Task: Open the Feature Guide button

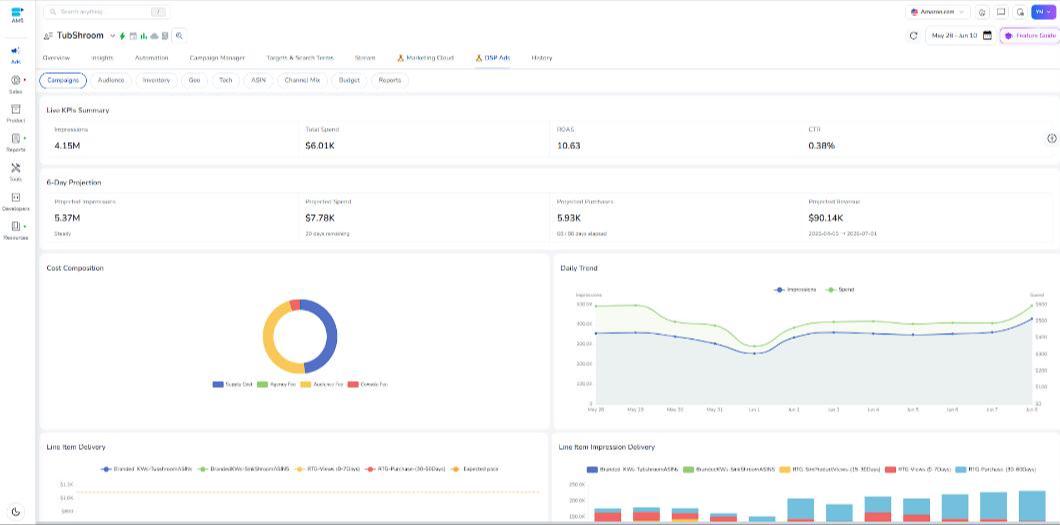Action: pos(1030,36)
